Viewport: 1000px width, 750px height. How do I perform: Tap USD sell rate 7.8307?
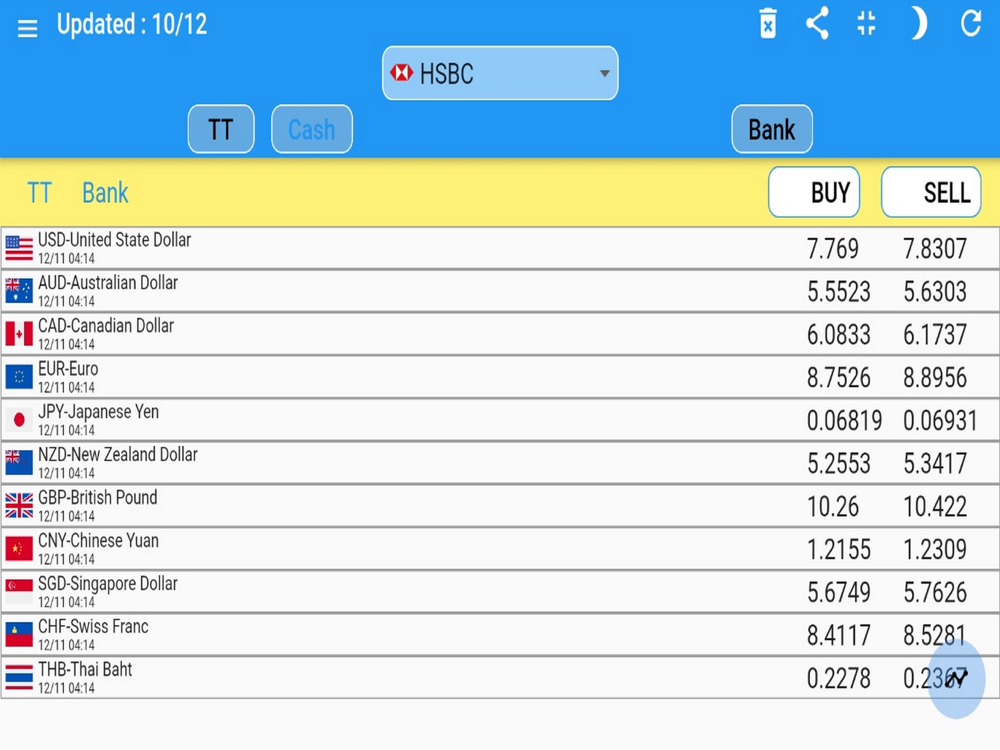coord(936,249)
